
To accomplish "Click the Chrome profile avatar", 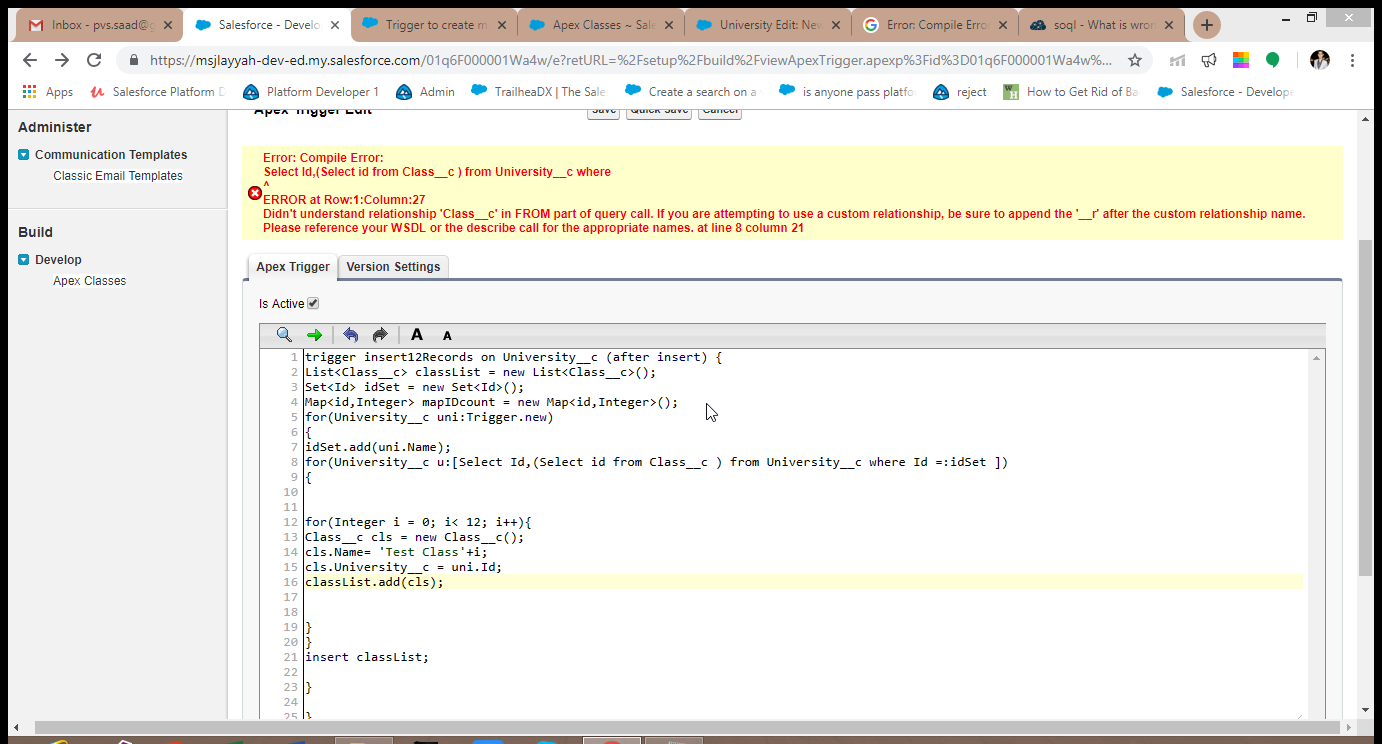I will 1319,60.
